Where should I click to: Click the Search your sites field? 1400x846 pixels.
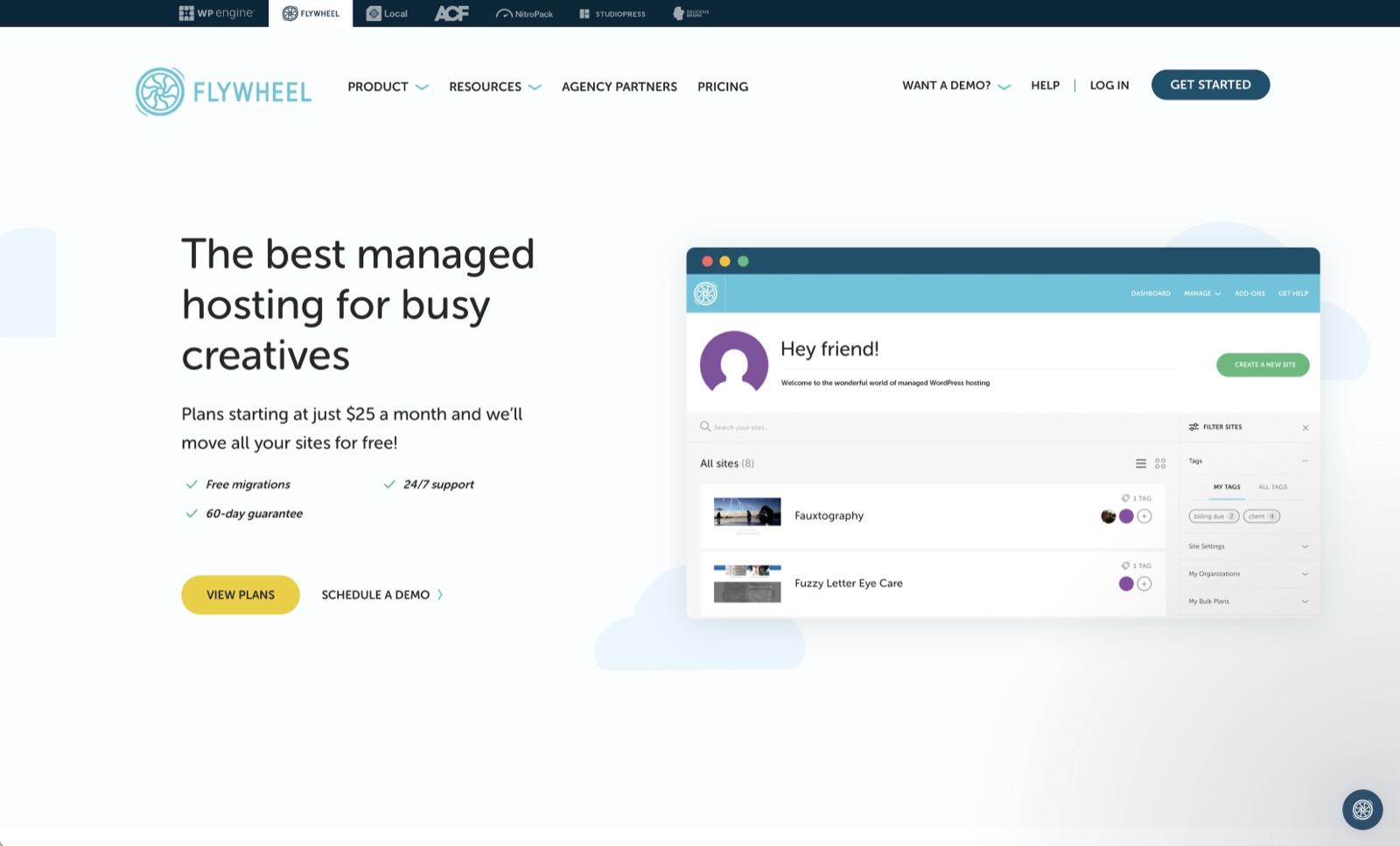(x=932, y=427)
